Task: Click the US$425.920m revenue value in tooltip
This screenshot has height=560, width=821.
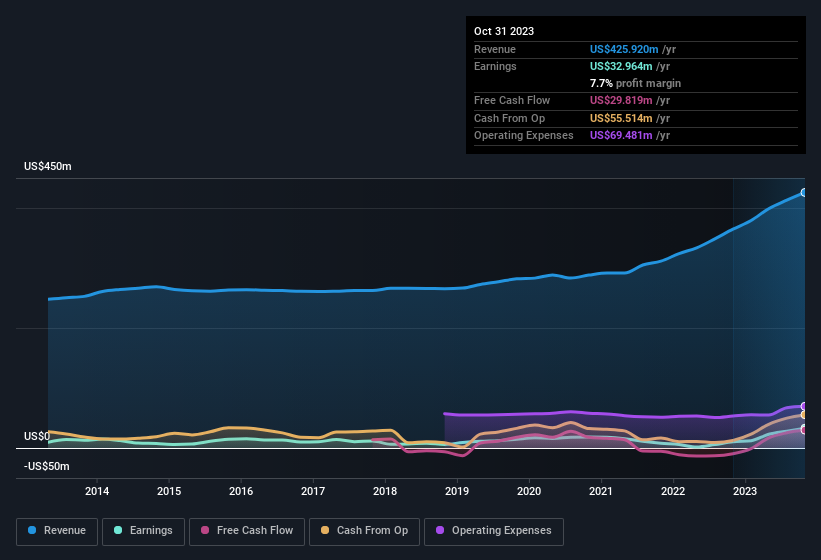Action: (624, 49)
